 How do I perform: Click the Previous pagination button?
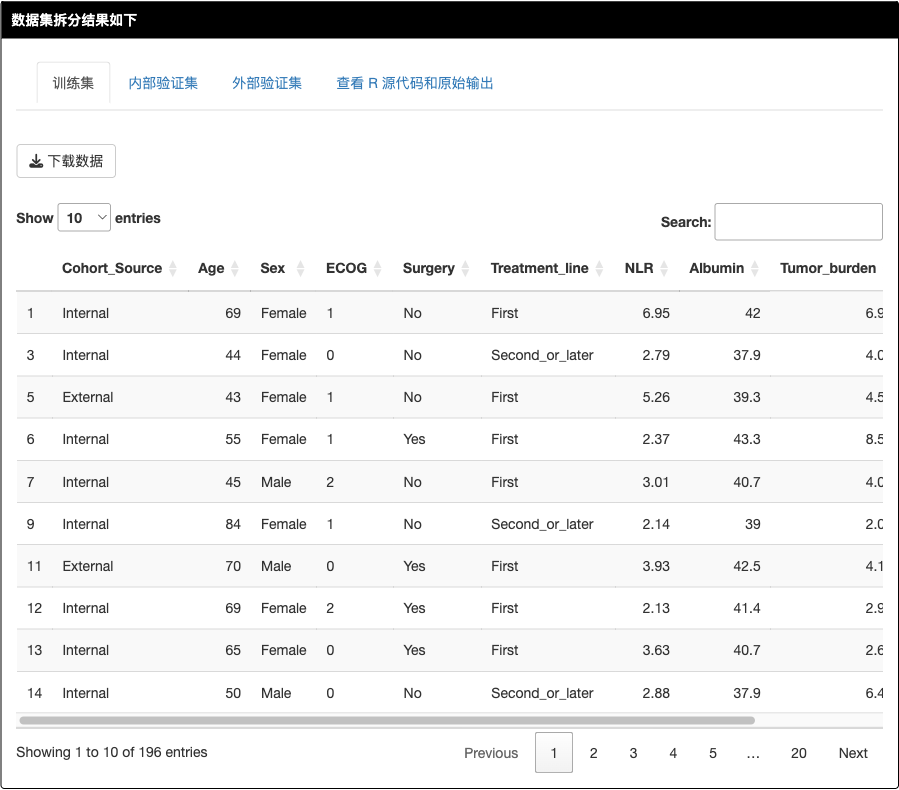(x=491, y=753)
